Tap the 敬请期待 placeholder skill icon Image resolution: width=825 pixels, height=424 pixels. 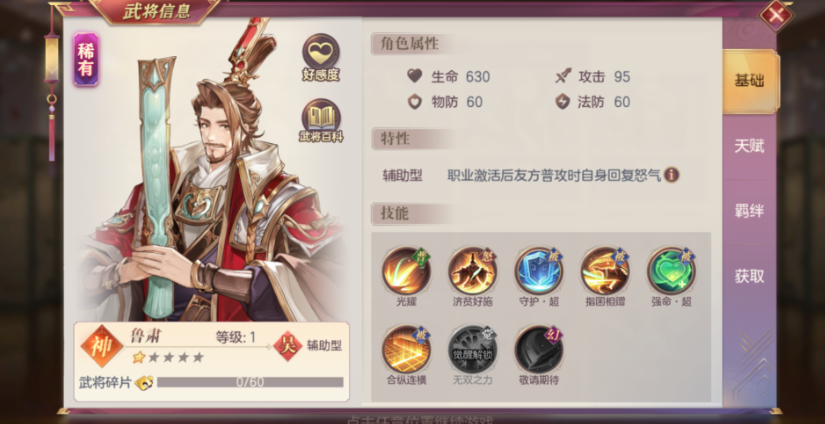539,349
